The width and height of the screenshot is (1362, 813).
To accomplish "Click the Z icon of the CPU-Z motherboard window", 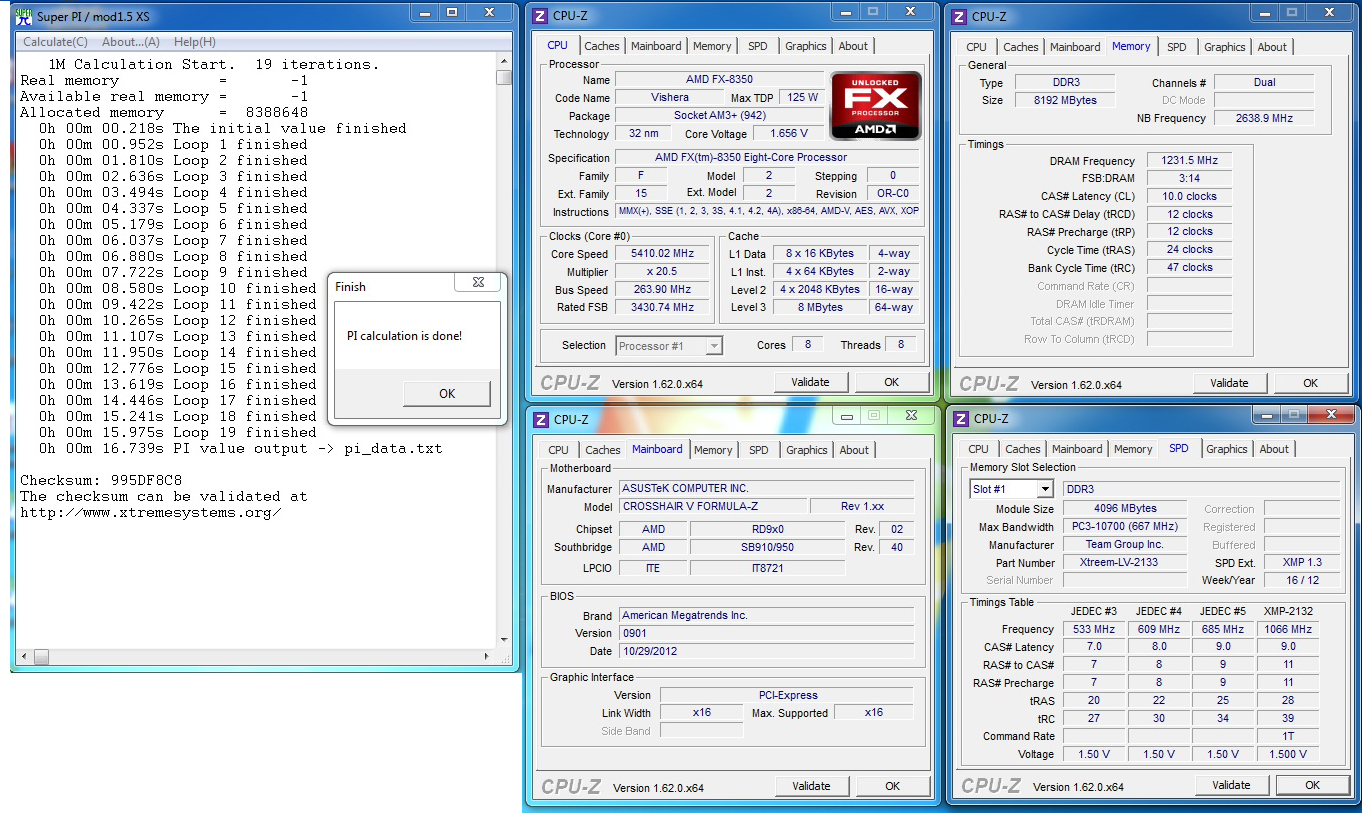I will (x=541, y=419).
